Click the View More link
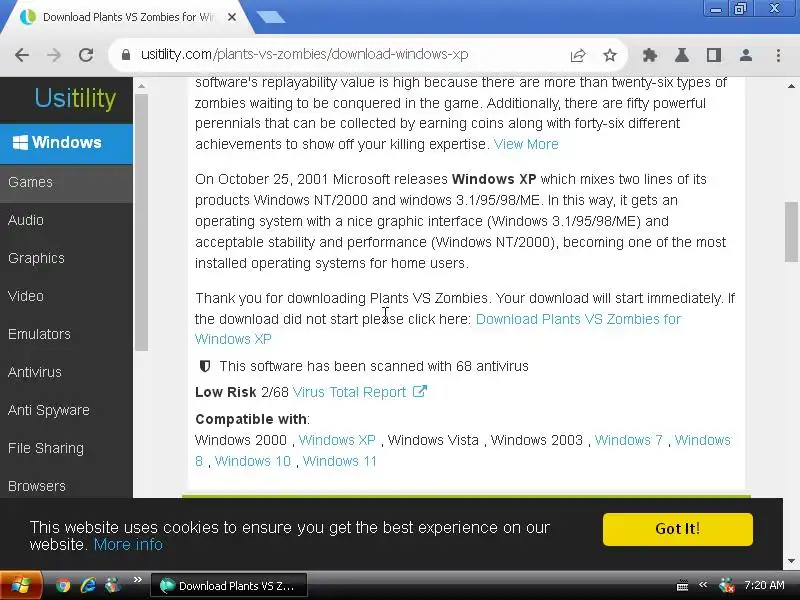The width and height of the screenshot is (800, 600). pyautogui.click(x=526, y=144)
